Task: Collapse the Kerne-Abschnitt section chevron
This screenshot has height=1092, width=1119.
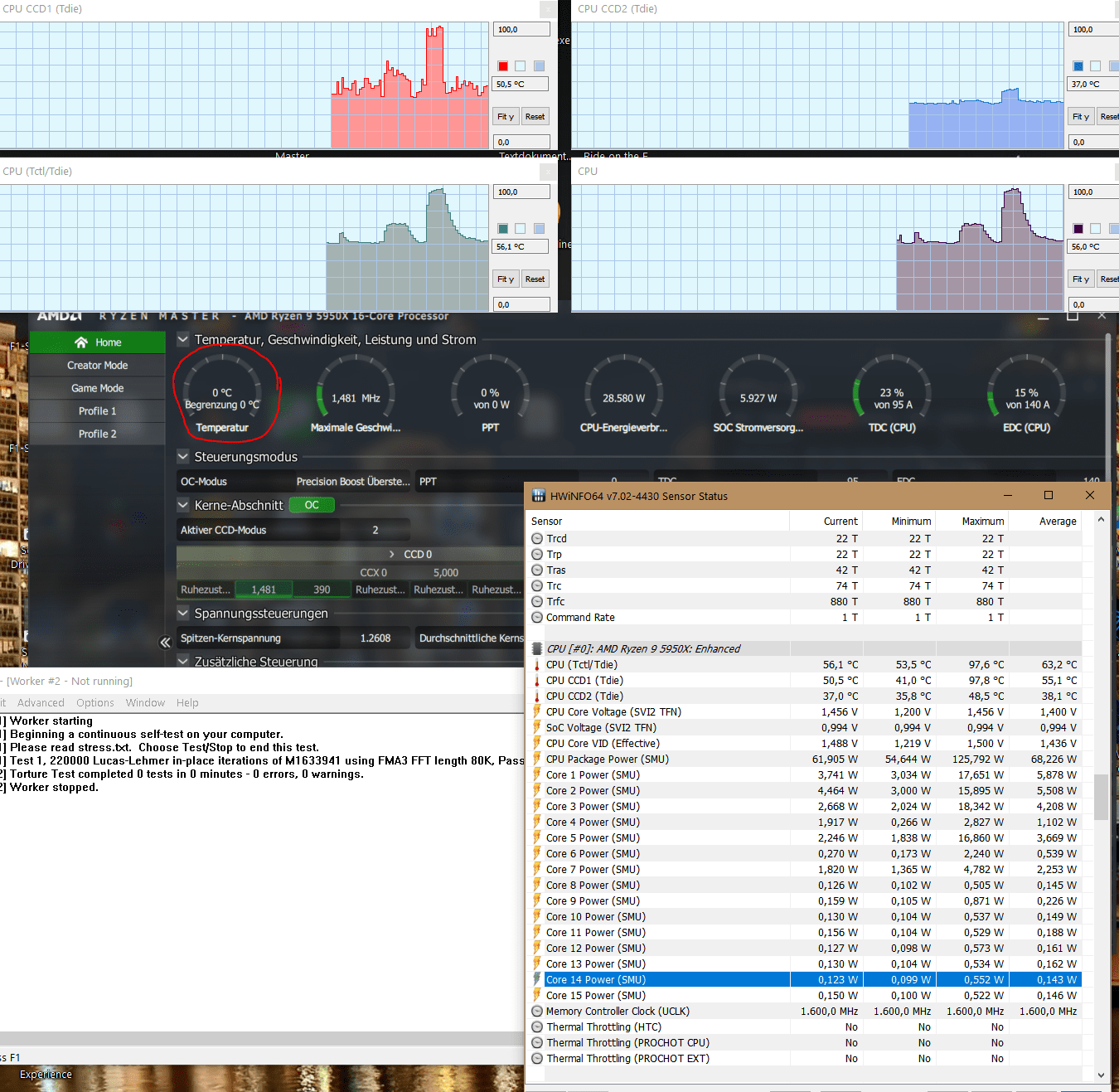Action: point(183,505)
